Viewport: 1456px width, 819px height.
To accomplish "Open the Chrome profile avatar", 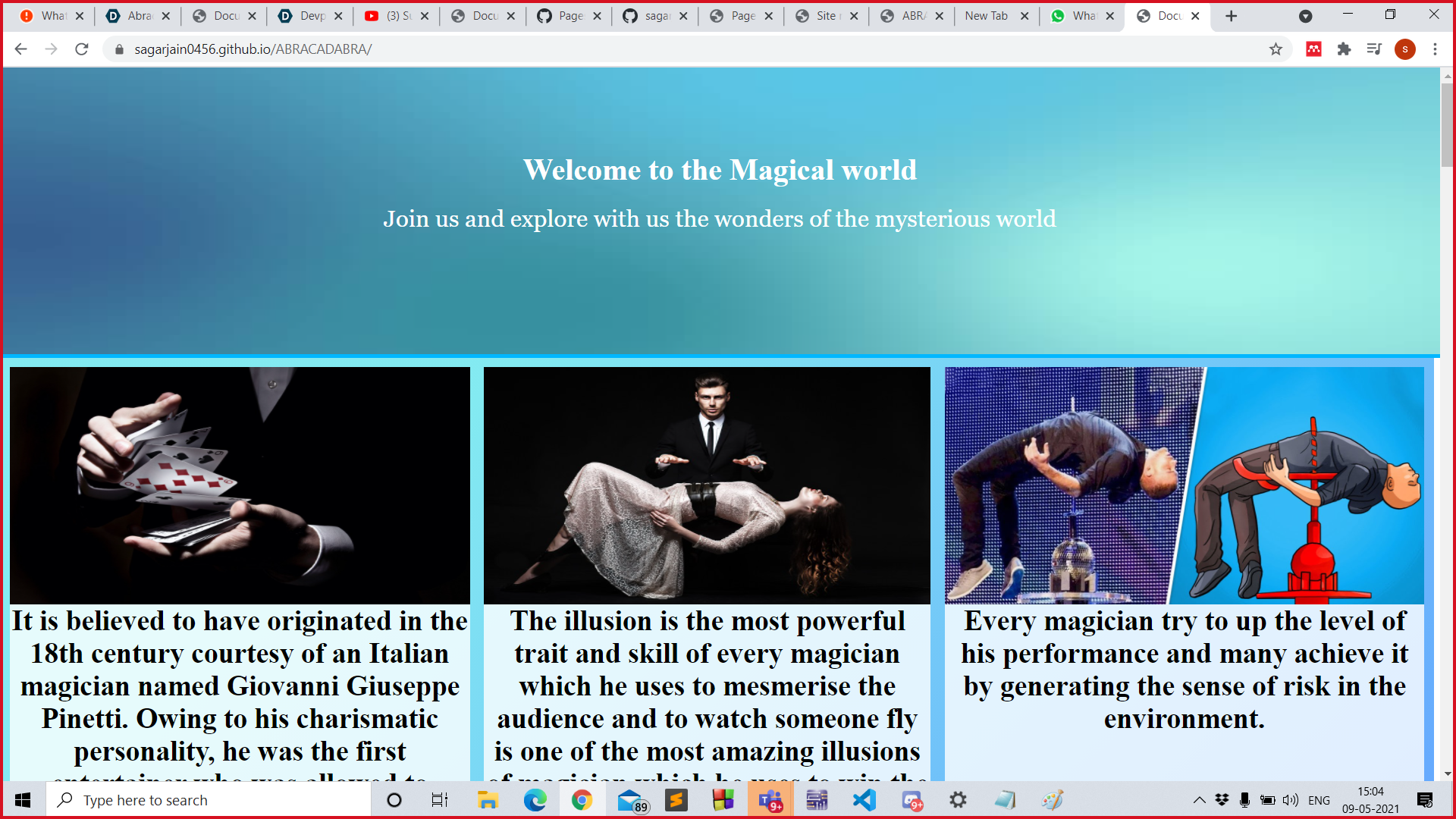I will (x=1404, y=49).
